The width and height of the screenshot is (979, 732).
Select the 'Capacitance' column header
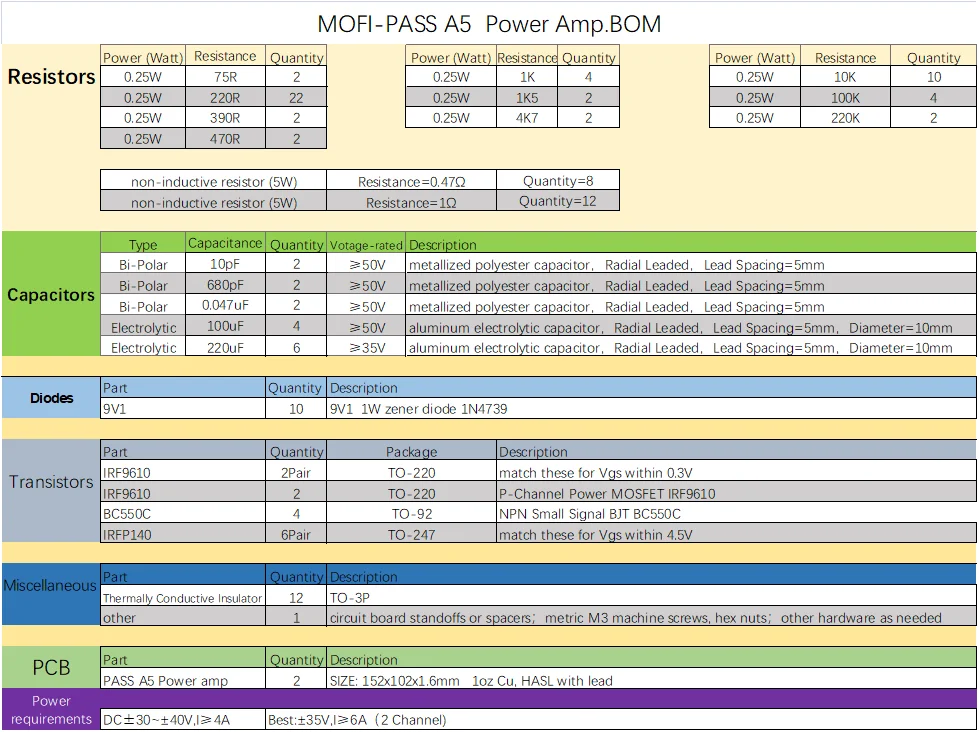coord(225,243)
